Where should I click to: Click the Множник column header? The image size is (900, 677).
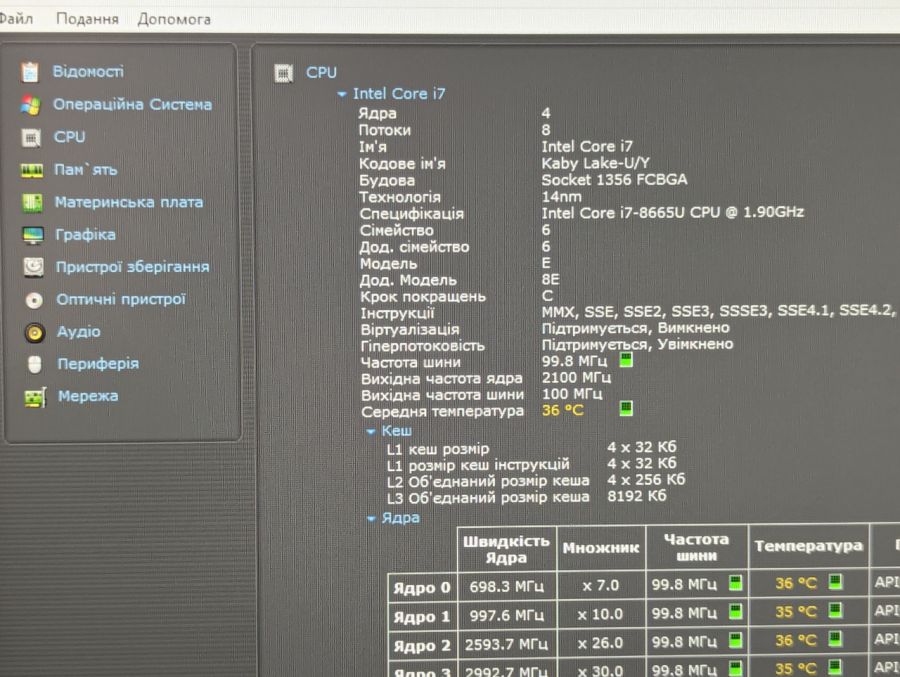click(x=601, y=548)
